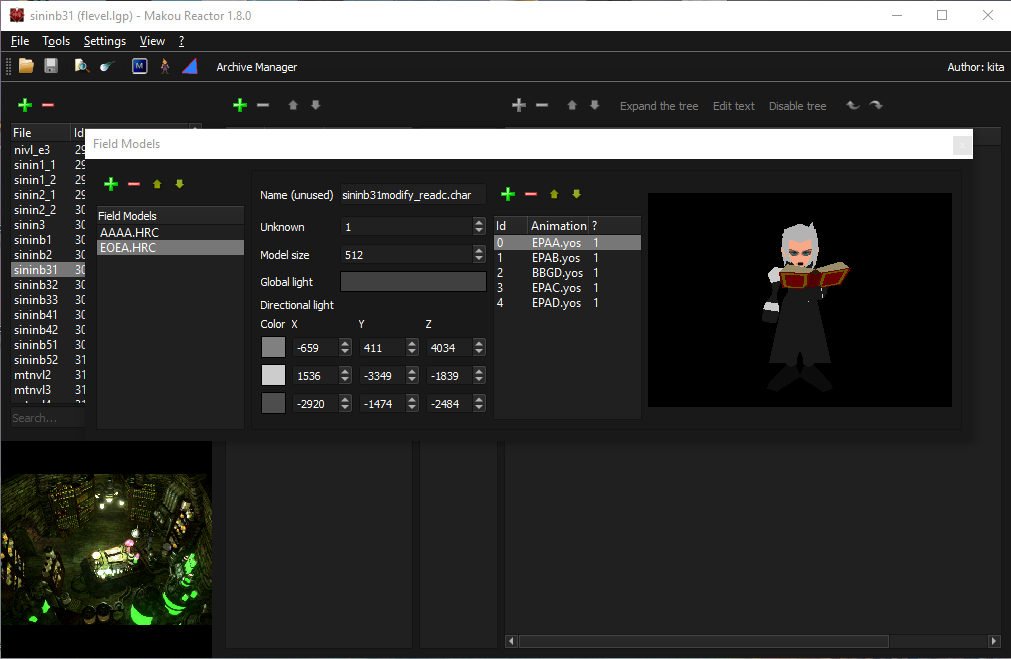Move animation down with yellow arrow
The height and width of the screenshot is (659, 1011).
click(x=576, y=194)
